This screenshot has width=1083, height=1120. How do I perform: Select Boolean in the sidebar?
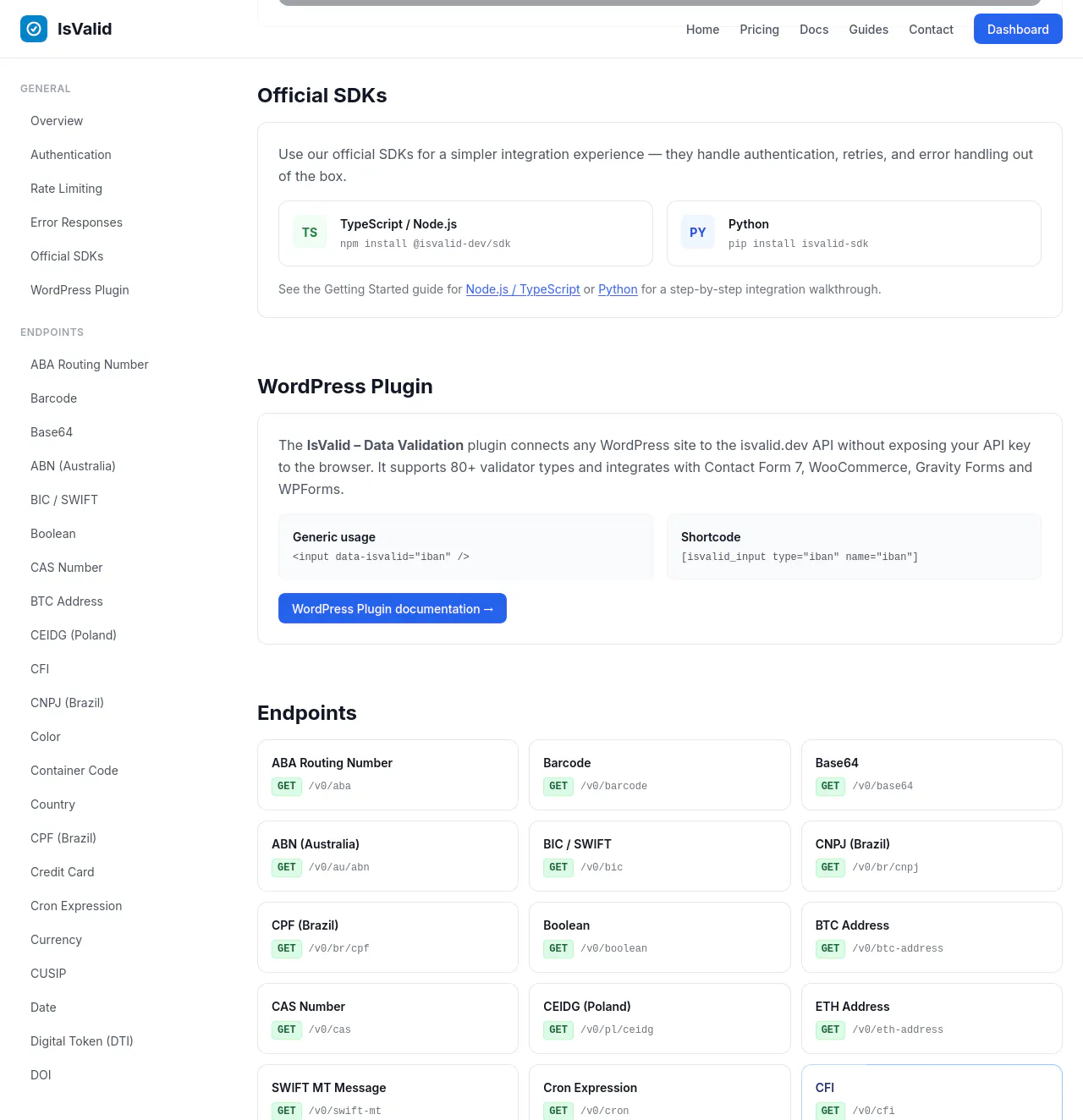(53, 534)
